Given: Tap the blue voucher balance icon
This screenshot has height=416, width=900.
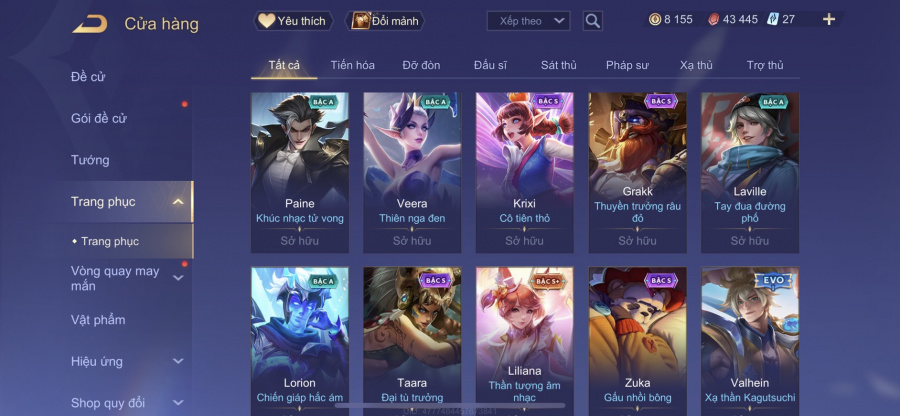Looking at the screenshot, I should [x=772, y=20].
